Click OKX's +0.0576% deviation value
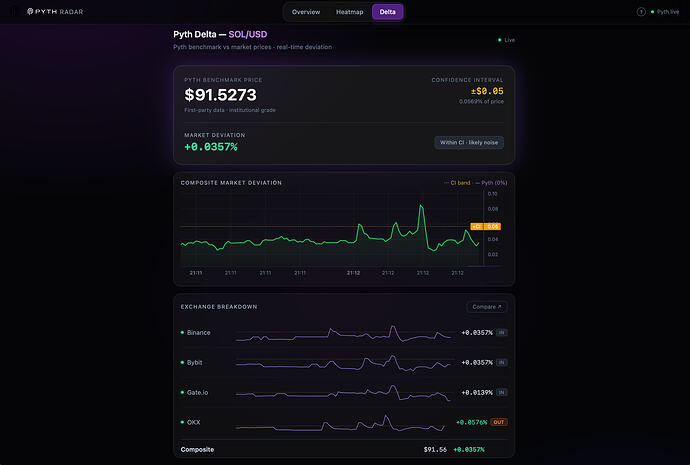The width and height of the screenshot is (690, 465). click(x=471, y=422)
